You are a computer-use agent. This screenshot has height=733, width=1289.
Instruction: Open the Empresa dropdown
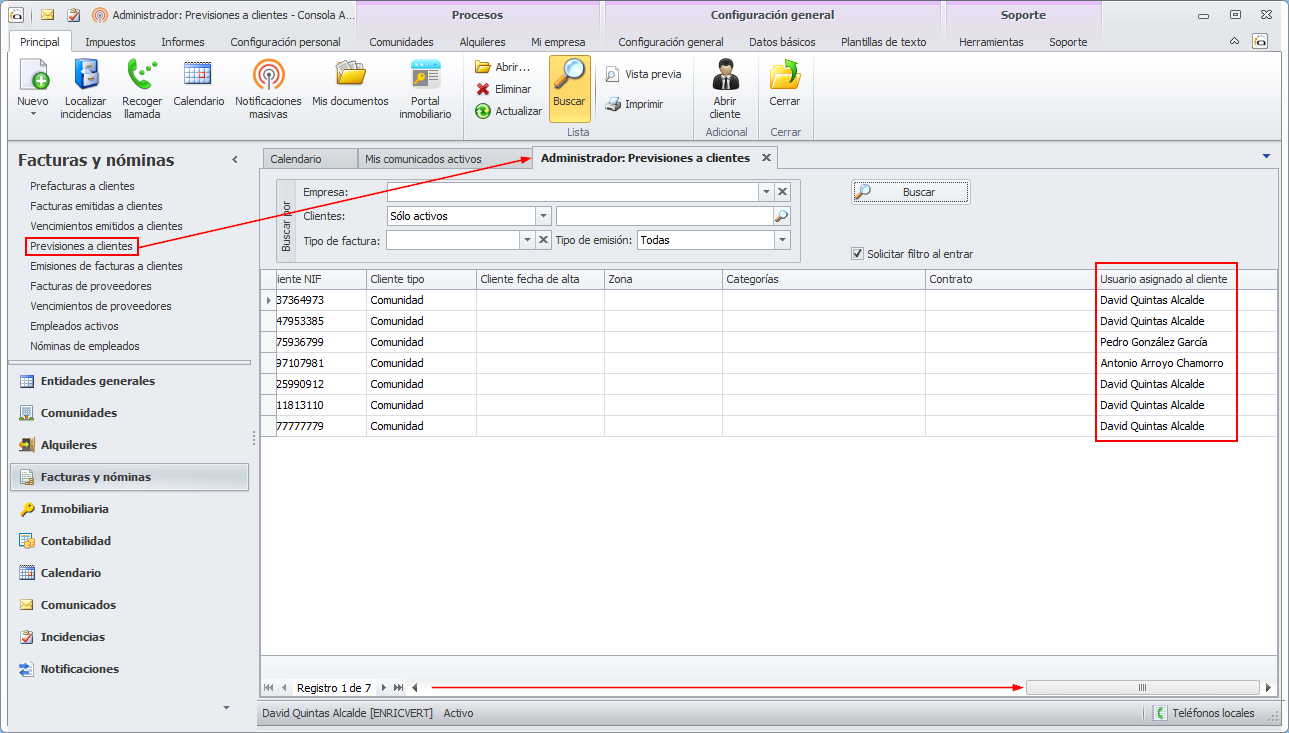(766, 192)
